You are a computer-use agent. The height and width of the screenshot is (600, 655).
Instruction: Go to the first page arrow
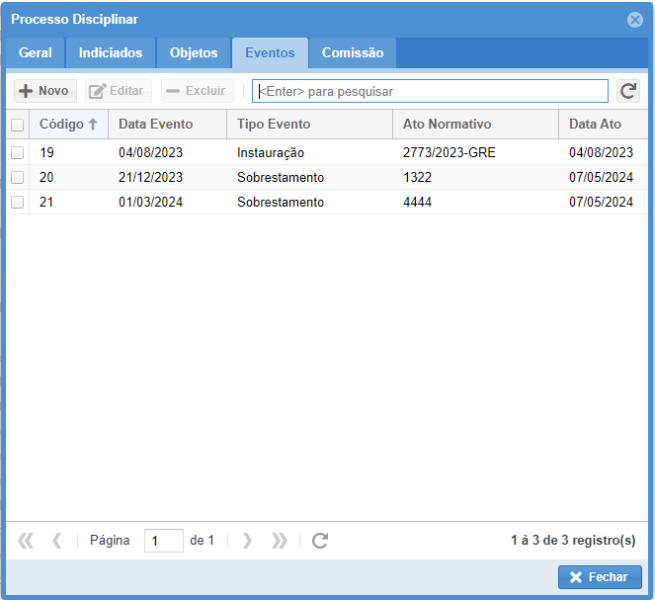(26, 541)
